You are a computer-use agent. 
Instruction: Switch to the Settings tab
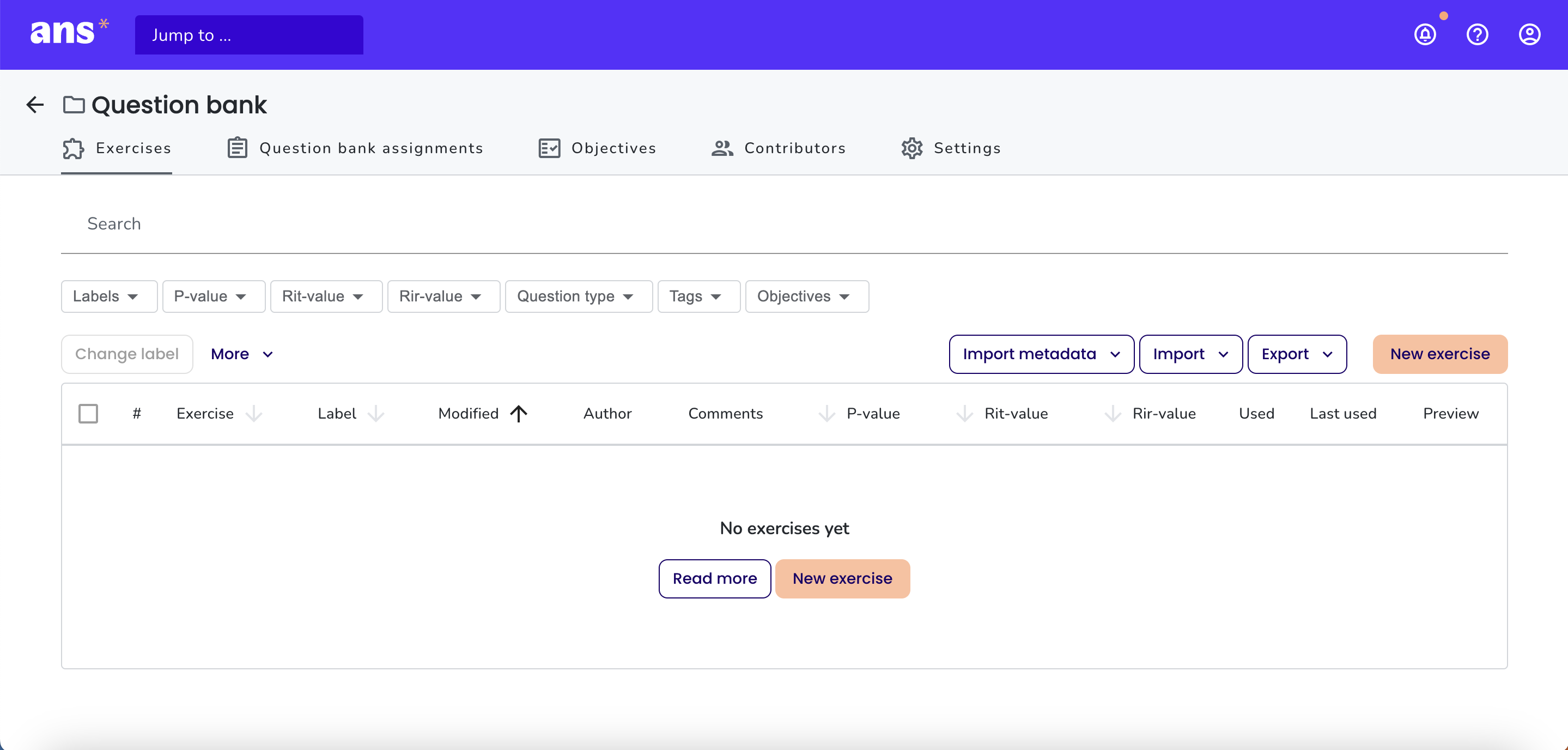point(951,149)
